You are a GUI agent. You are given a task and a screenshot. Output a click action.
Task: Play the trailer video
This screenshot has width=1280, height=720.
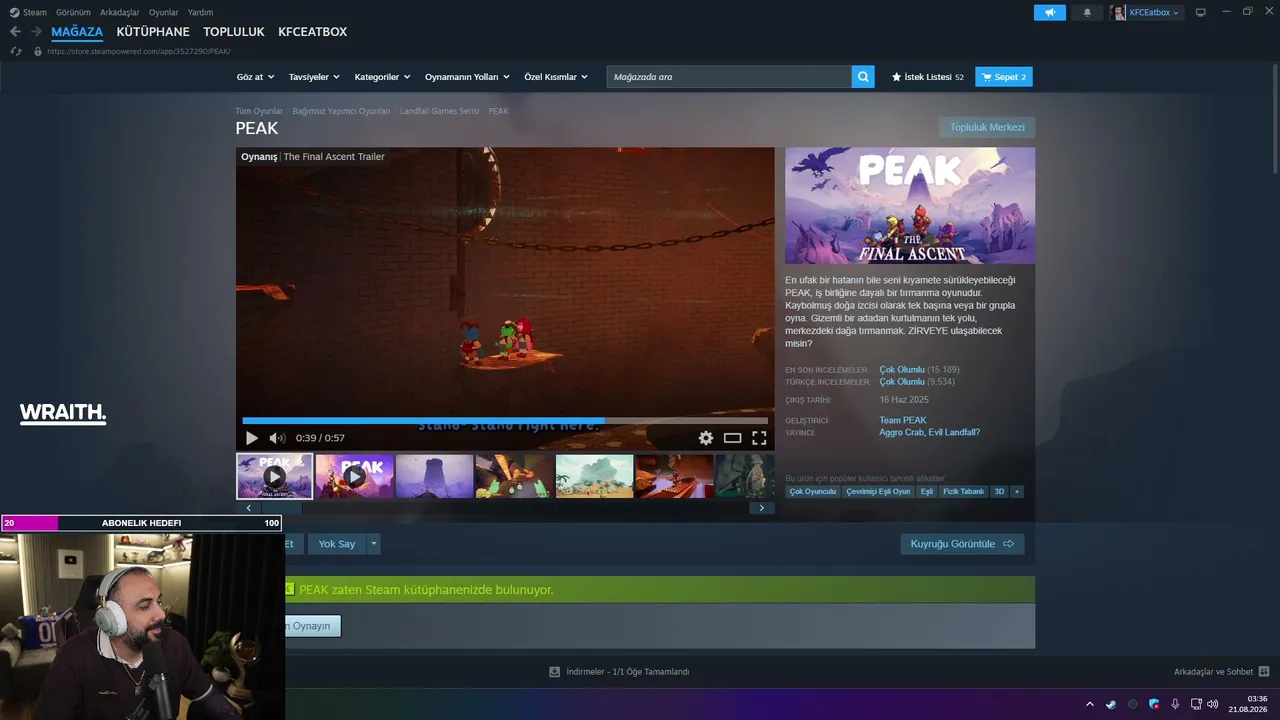(x=252, y=438)
